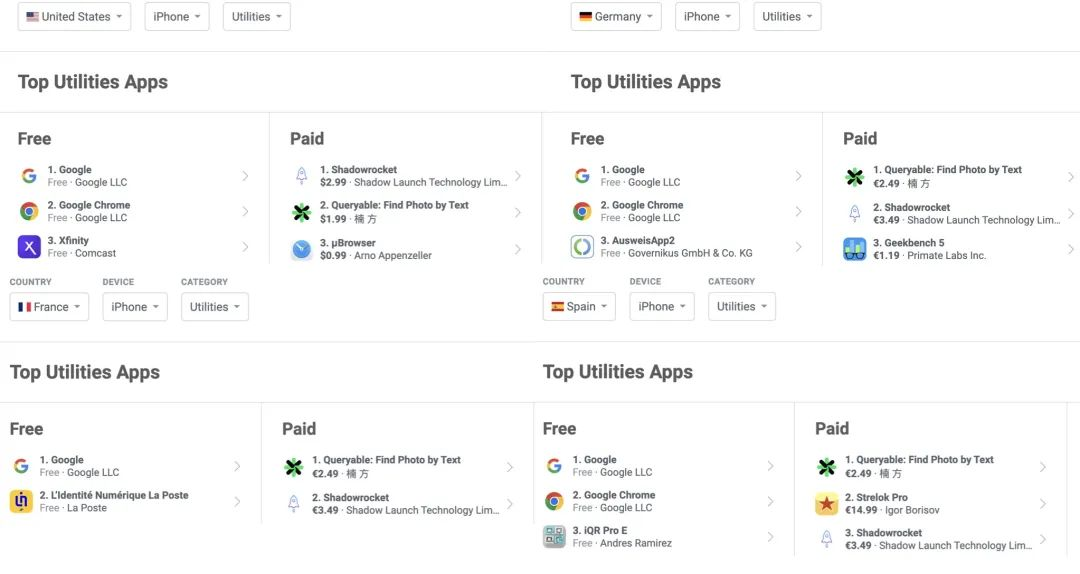Click the Google app icon in United States Free list
The height and width of the screenshot is (574, 1080).
29,176
